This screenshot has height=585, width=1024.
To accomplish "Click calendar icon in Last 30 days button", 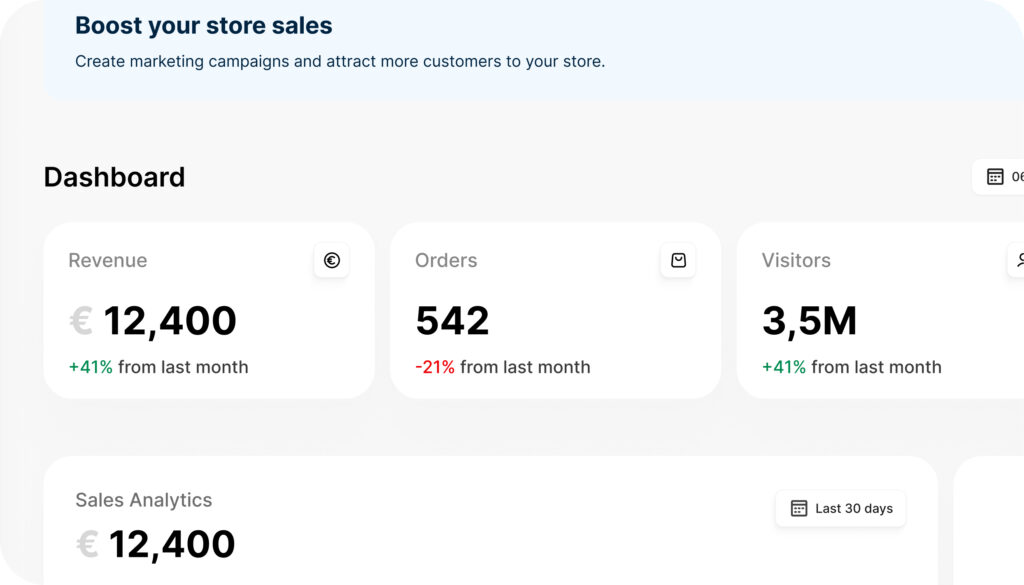I will click(x=799, y=509).
